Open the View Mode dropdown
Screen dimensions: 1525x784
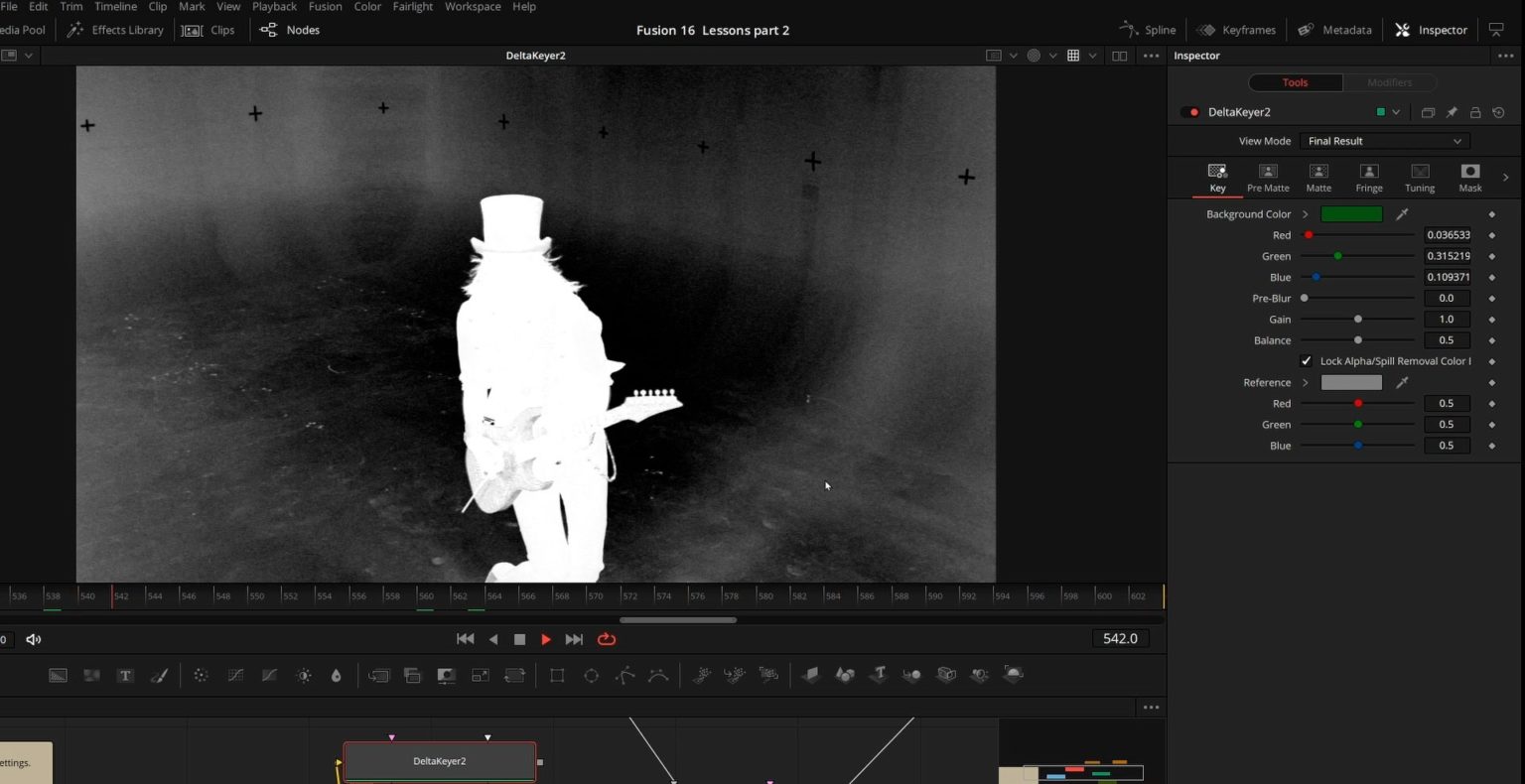click(1384, 141)
